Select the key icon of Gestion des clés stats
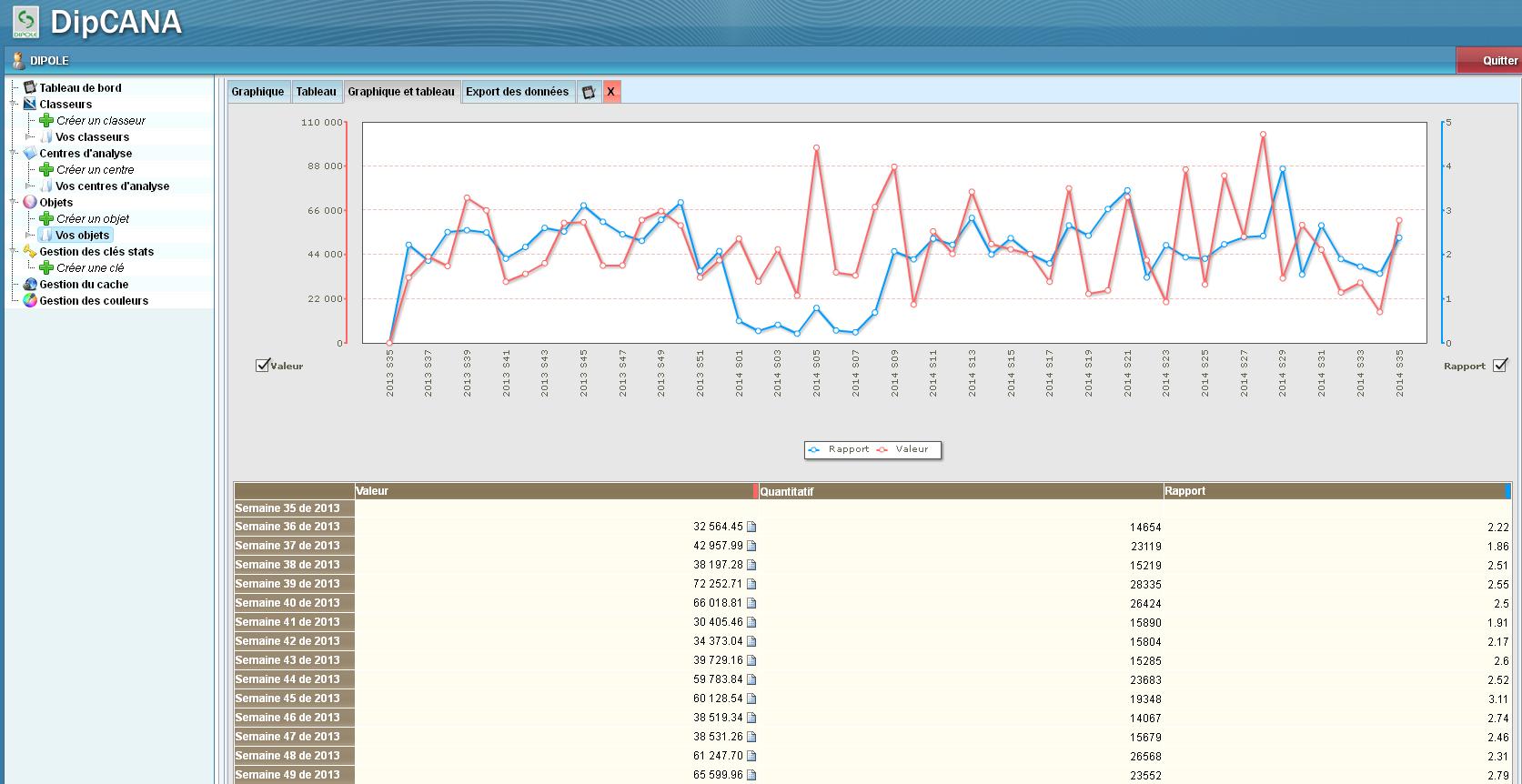Viewport: 1522px width, 784px height. (30, 251)
